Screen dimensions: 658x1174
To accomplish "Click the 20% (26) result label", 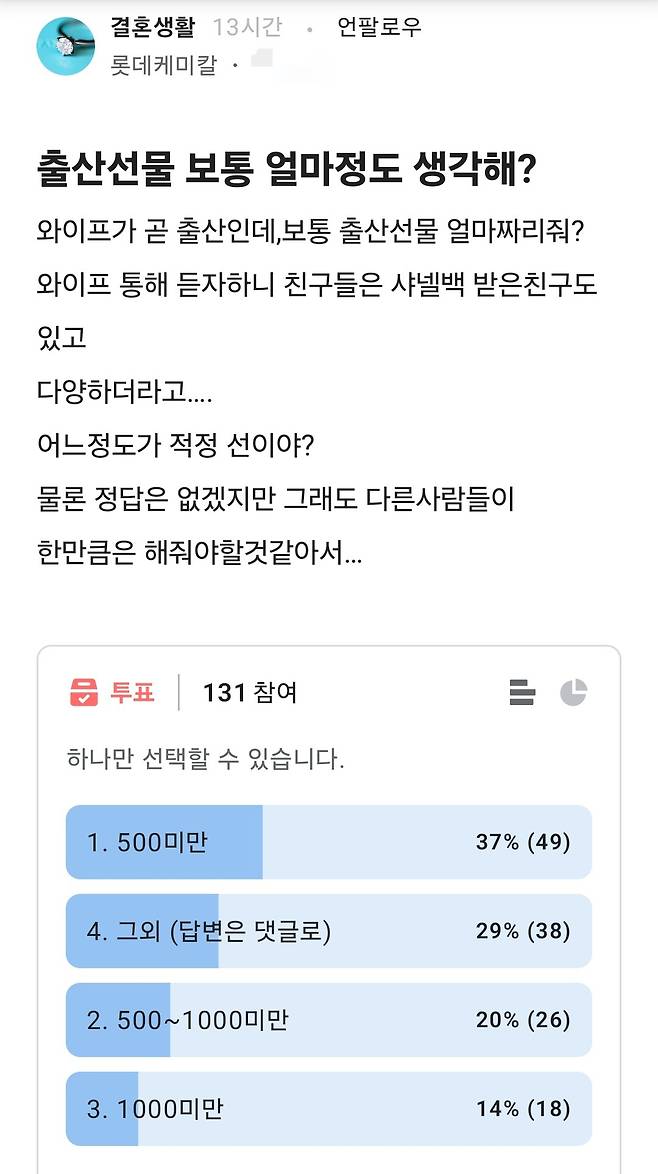I will click(x=522, y=1020).
